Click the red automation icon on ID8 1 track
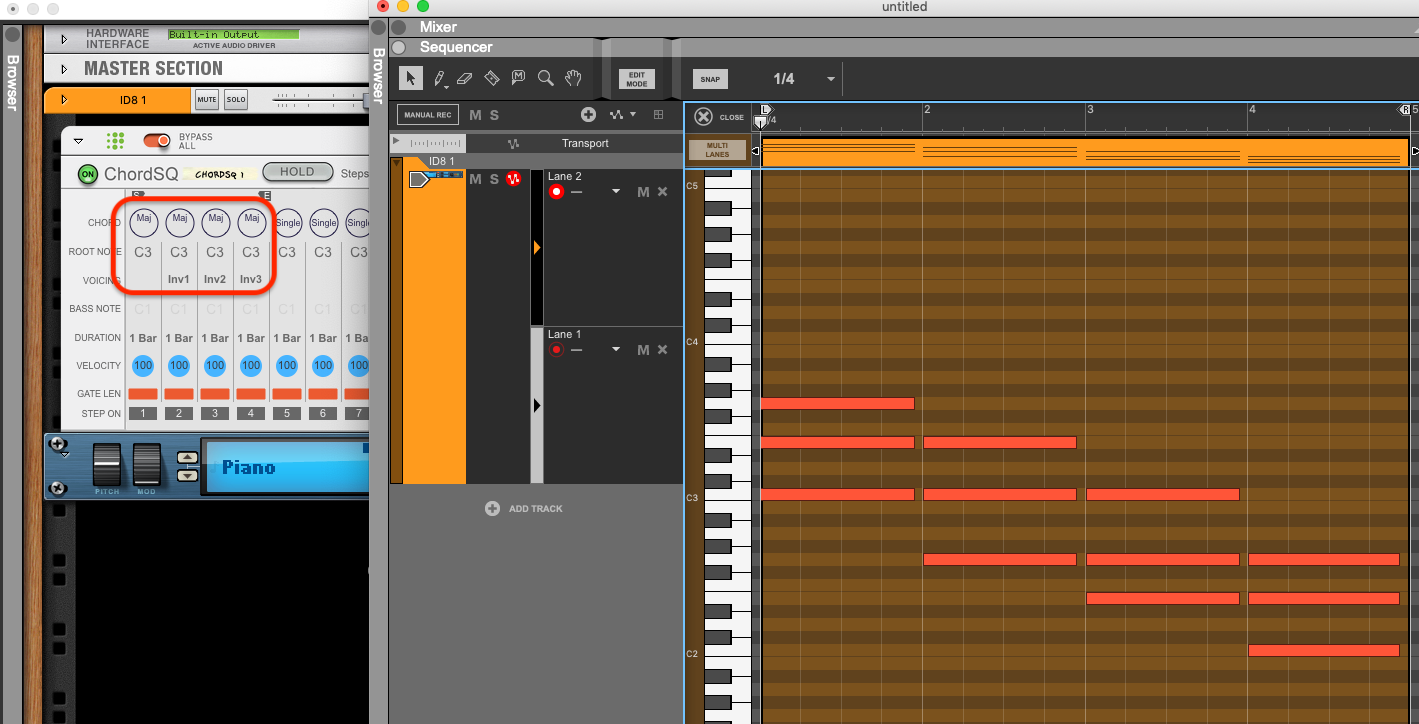This screenshot has height=724, width=1419. 514,179
